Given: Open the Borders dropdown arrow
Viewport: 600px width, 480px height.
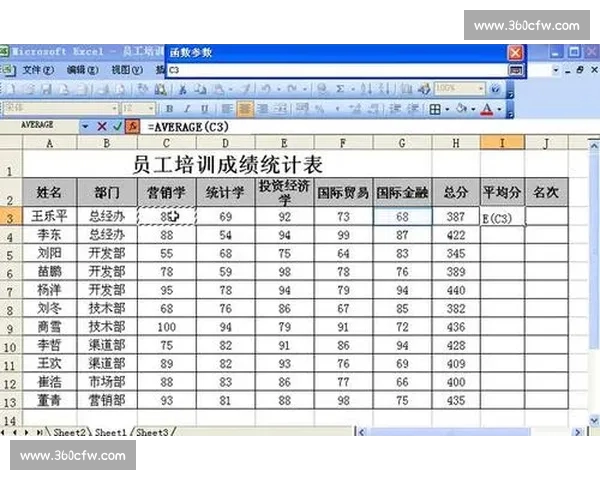Looking at the screenshot, I should [447, 109].
